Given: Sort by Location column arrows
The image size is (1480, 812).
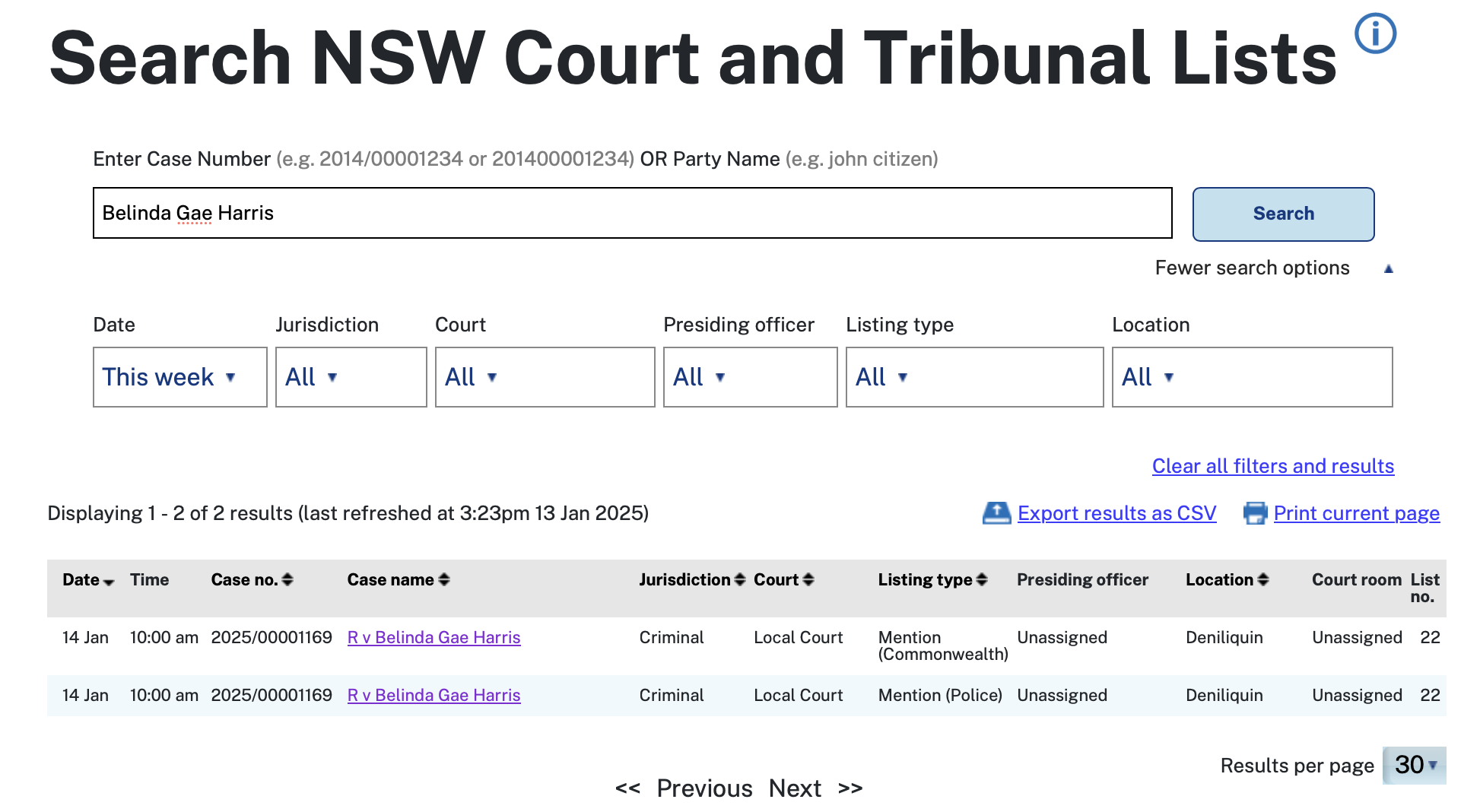Looking at the screenshot, I should (x=1263, y=580).
